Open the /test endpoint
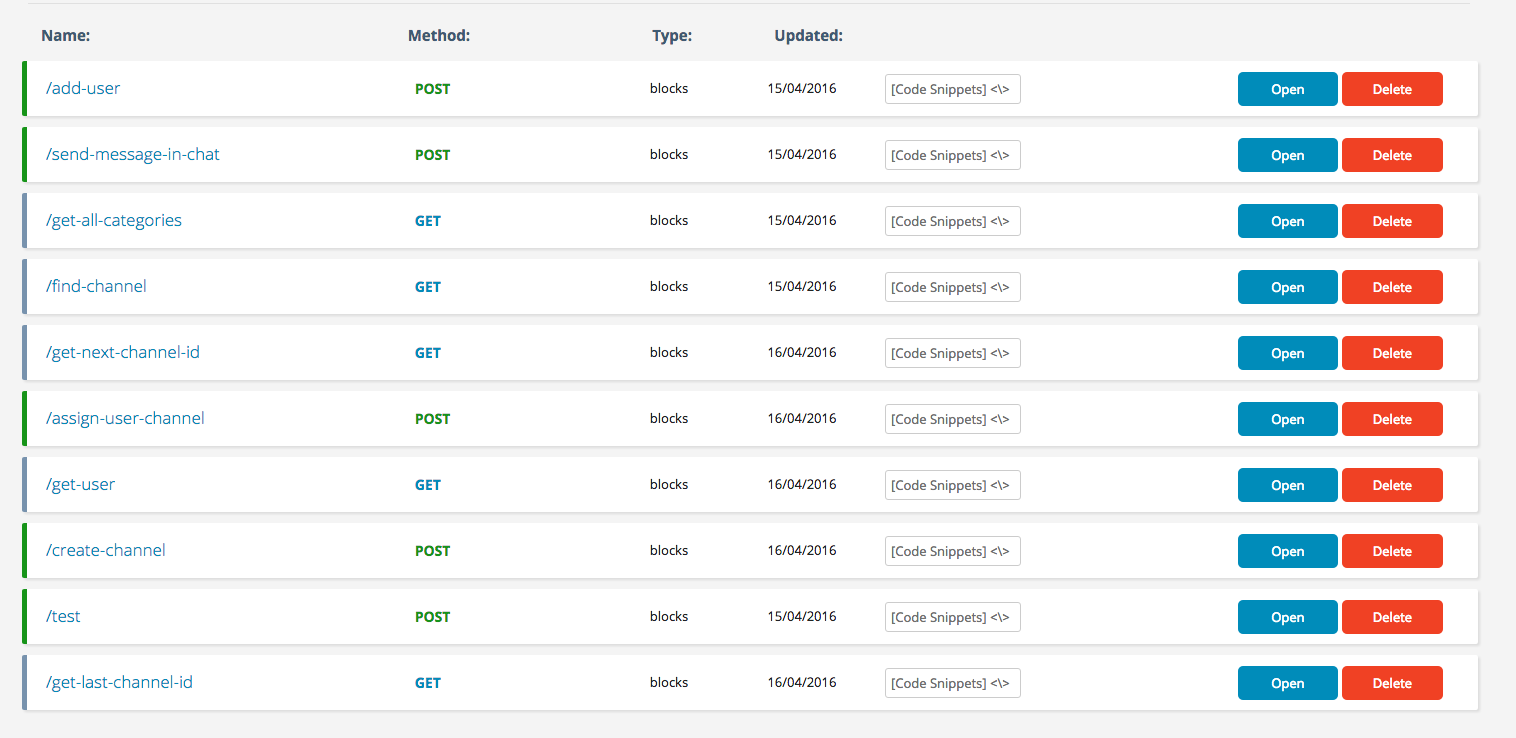This screenshot has width=1516, height=738. click(x=1287, y=617)
